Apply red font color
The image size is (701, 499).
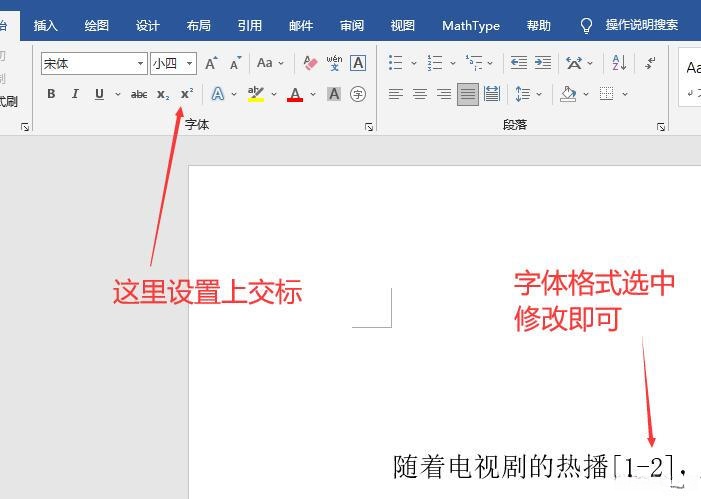click(295, 94)
